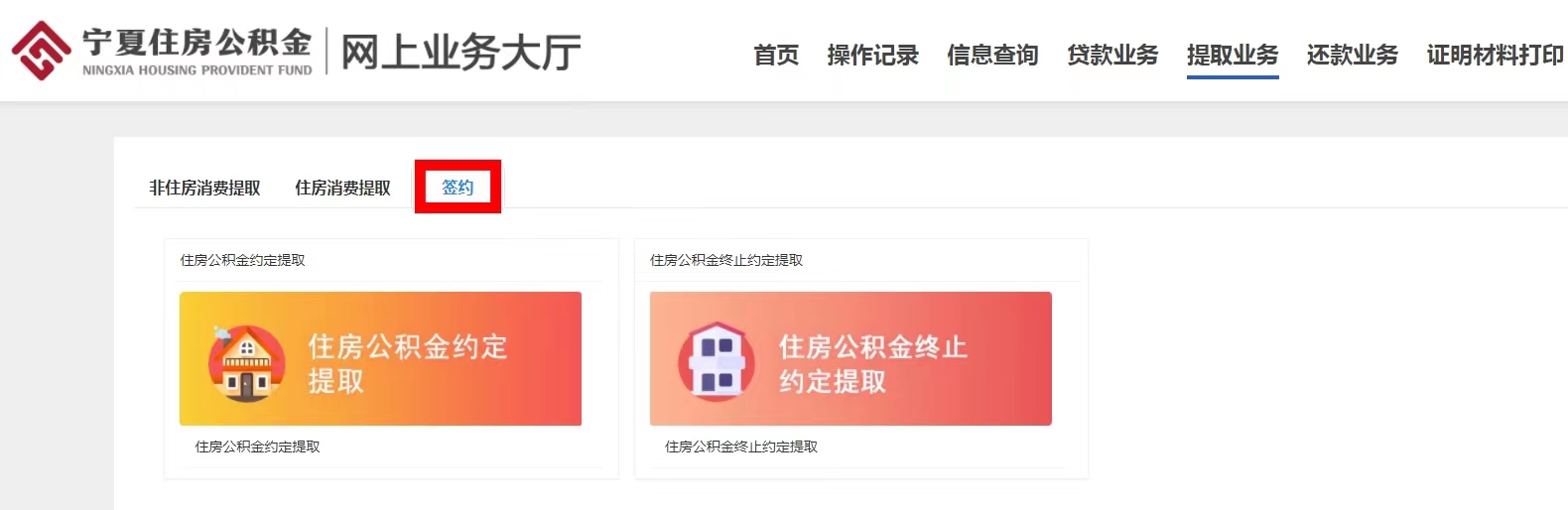Open 证明材料打印 in the navigation
This screenshot has width=1568, height=510.
click(1496, 56)
